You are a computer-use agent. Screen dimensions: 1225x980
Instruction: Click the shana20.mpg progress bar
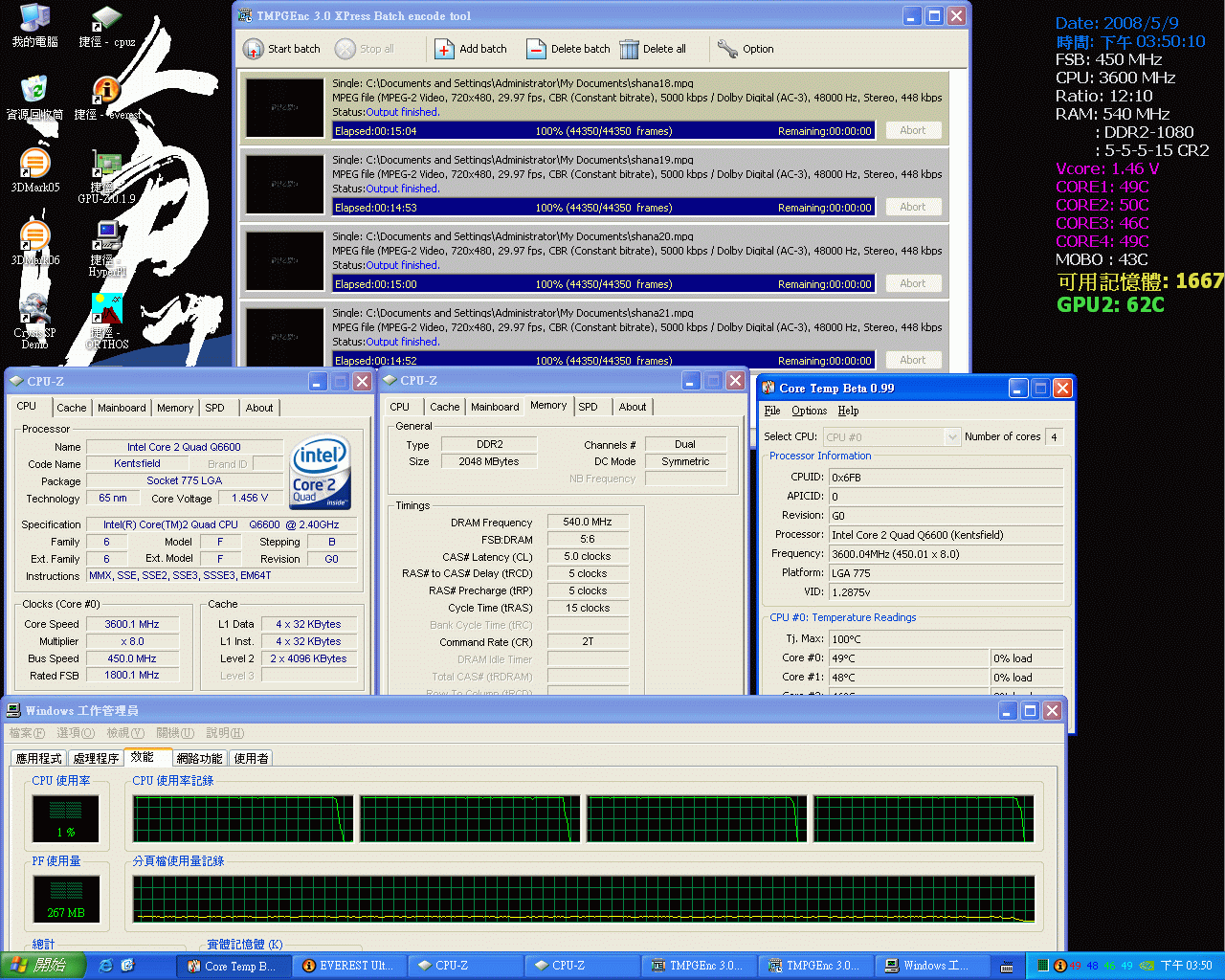point(603,283)
